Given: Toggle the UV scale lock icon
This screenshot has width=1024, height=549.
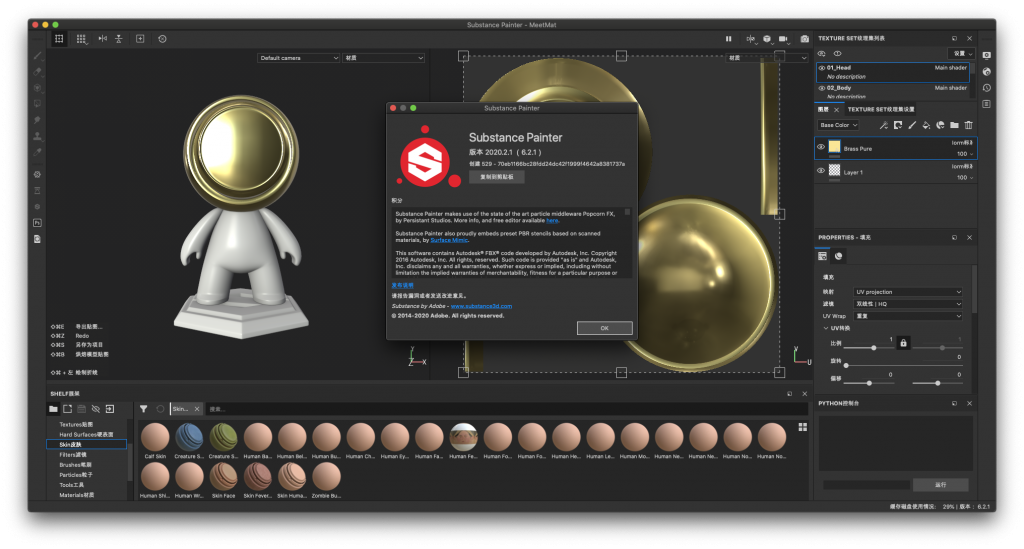Looking at the screenshot, I should [903, 343].
